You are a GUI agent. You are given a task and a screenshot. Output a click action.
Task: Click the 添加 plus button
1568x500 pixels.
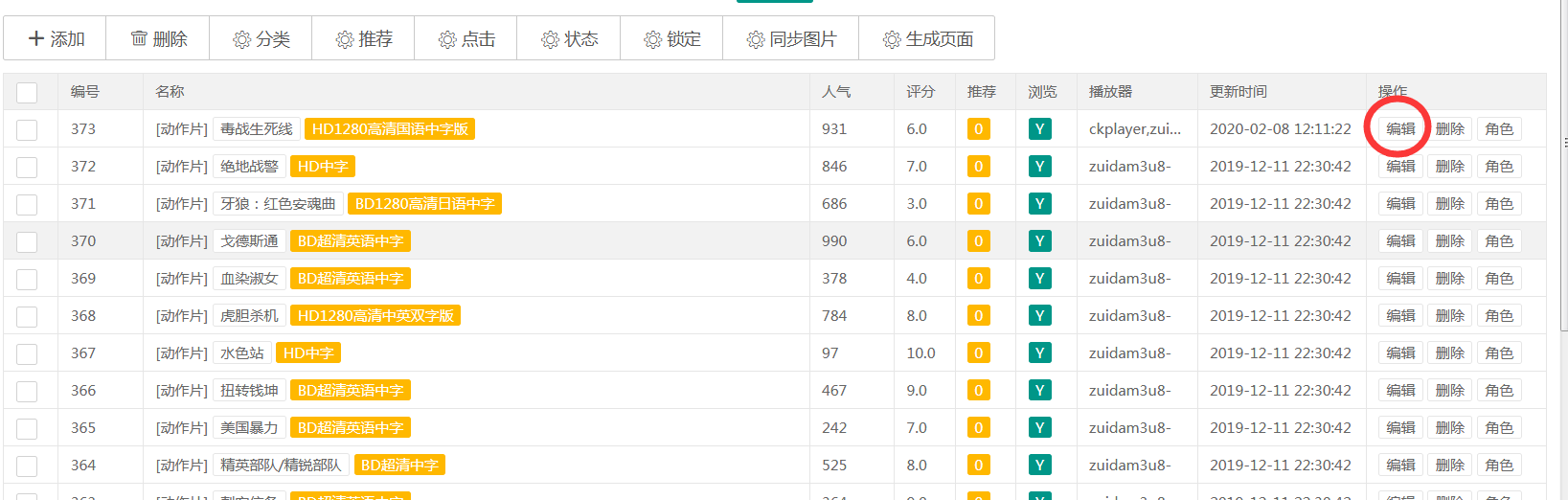[56, 38]
